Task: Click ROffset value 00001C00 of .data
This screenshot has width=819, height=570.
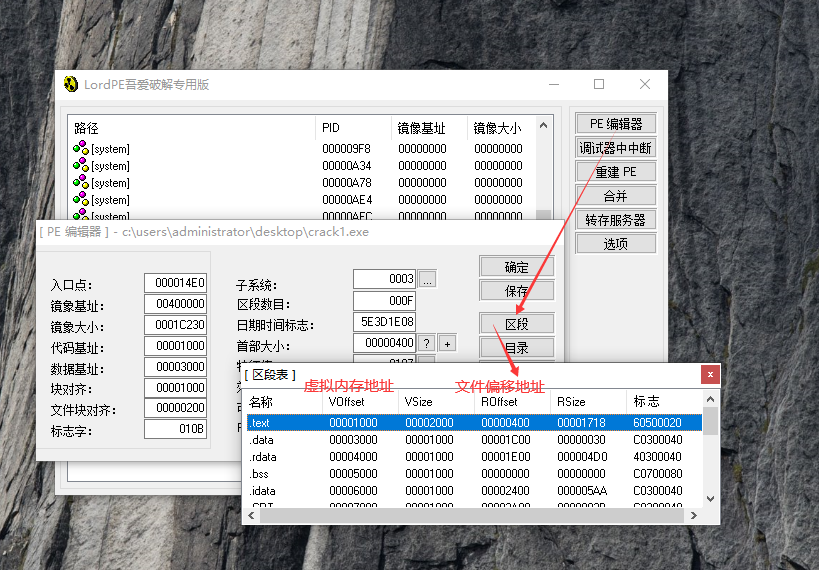Action: point(506,440)
